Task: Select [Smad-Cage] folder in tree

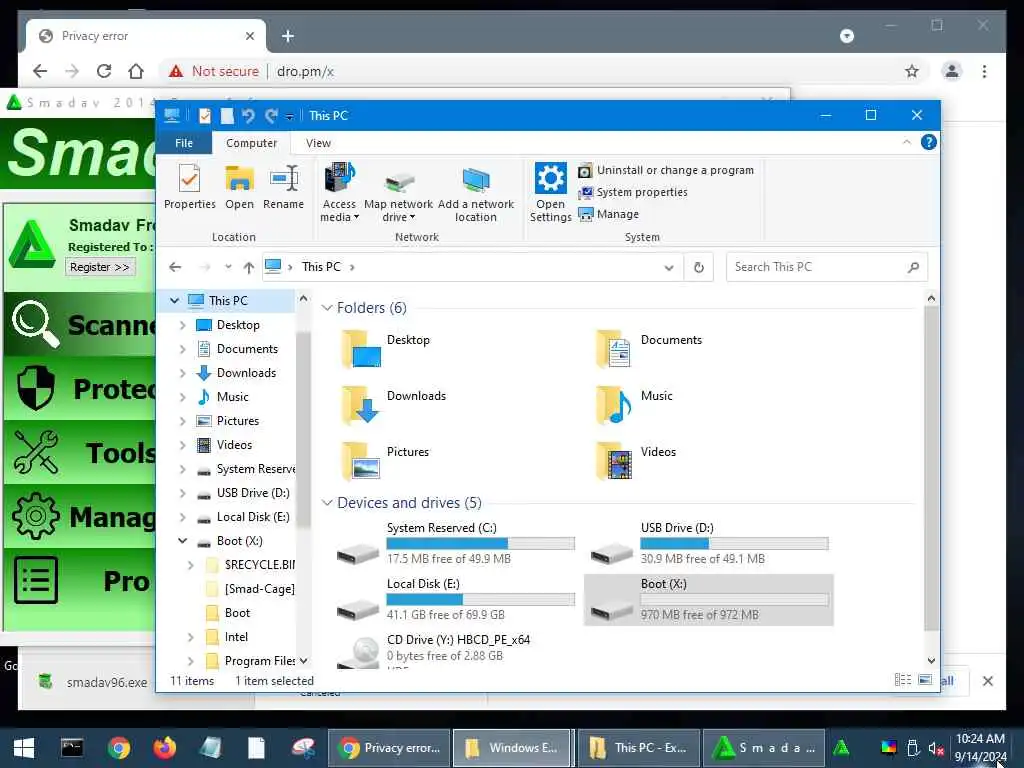Action: [259, 589]
